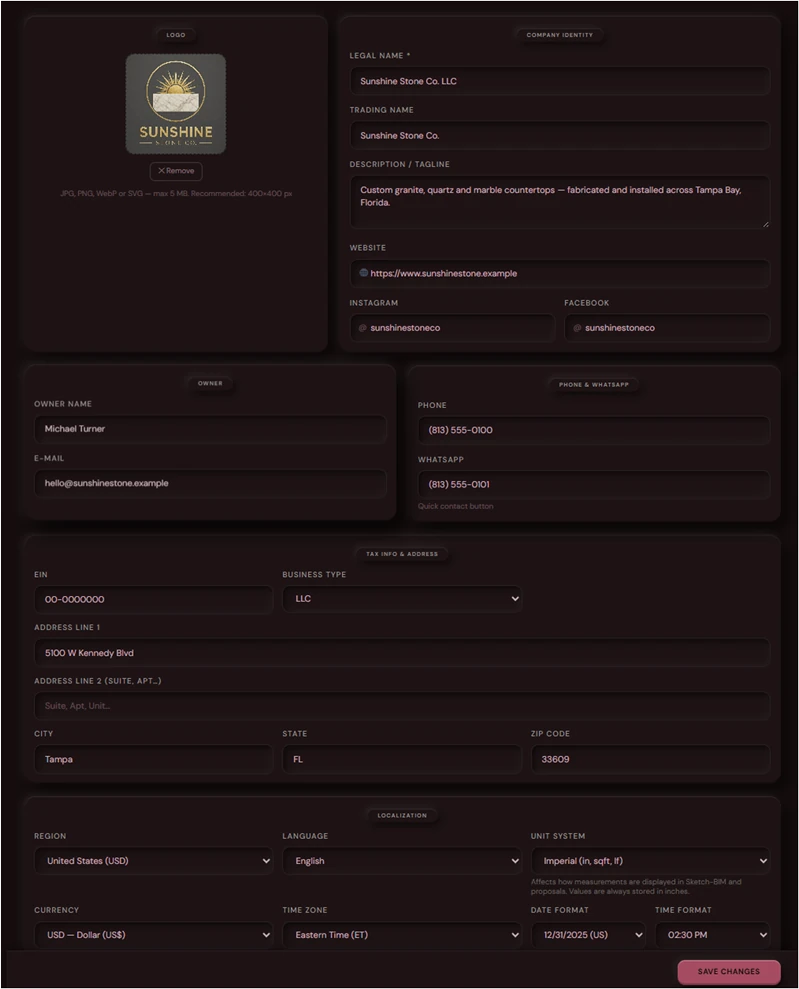Remove the uploaded logo

pyautogui.click(x=176, y=171)
